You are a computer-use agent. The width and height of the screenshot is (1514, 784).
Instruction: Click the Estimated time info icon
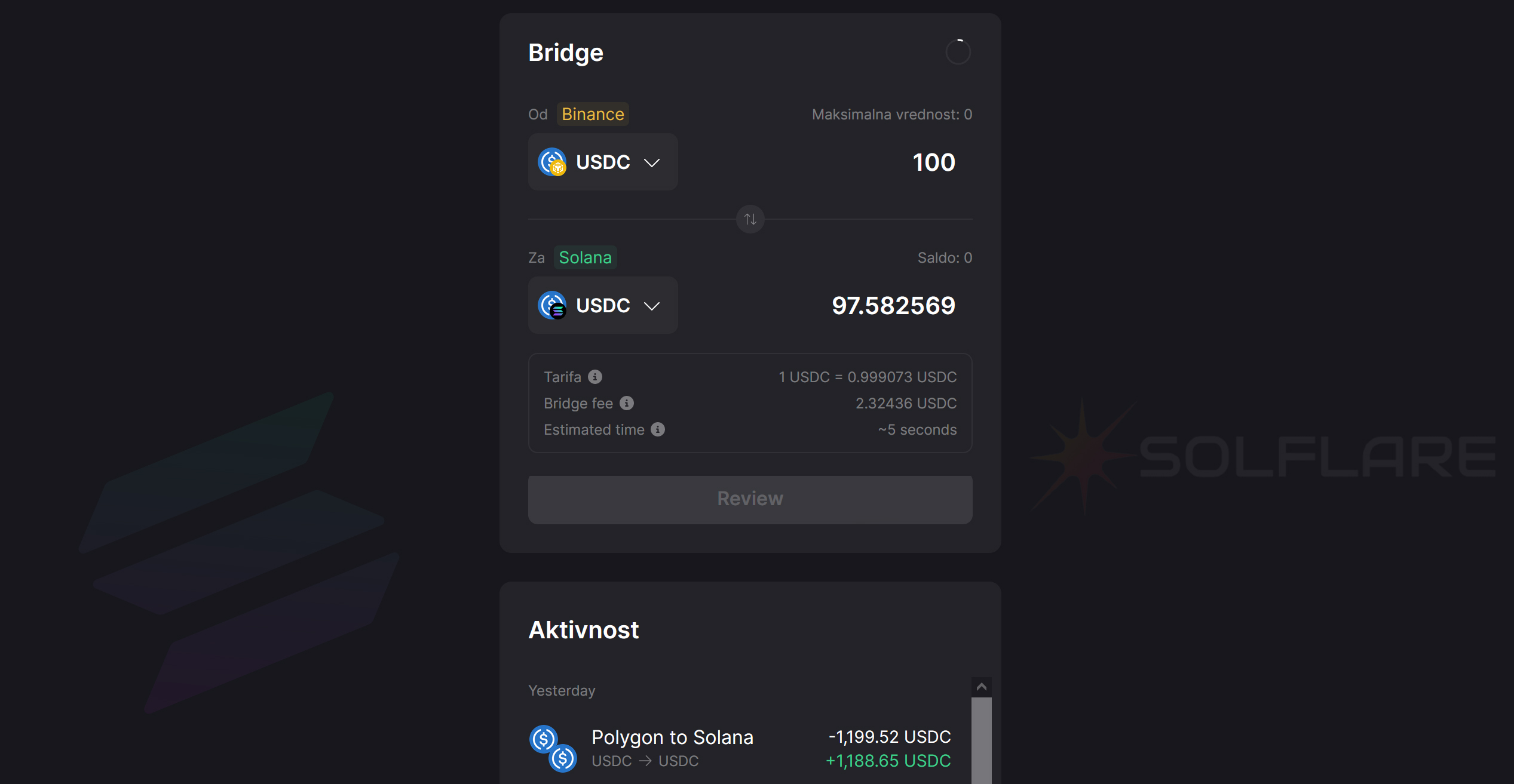(x=658, y=429)
